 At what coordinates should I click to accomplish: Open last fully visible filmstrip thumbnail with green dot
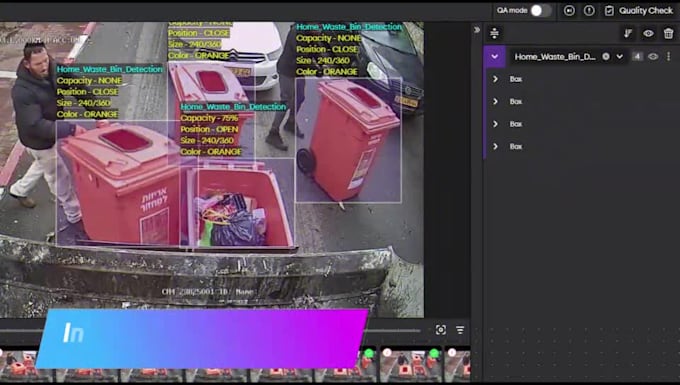(x=410, y=364)
